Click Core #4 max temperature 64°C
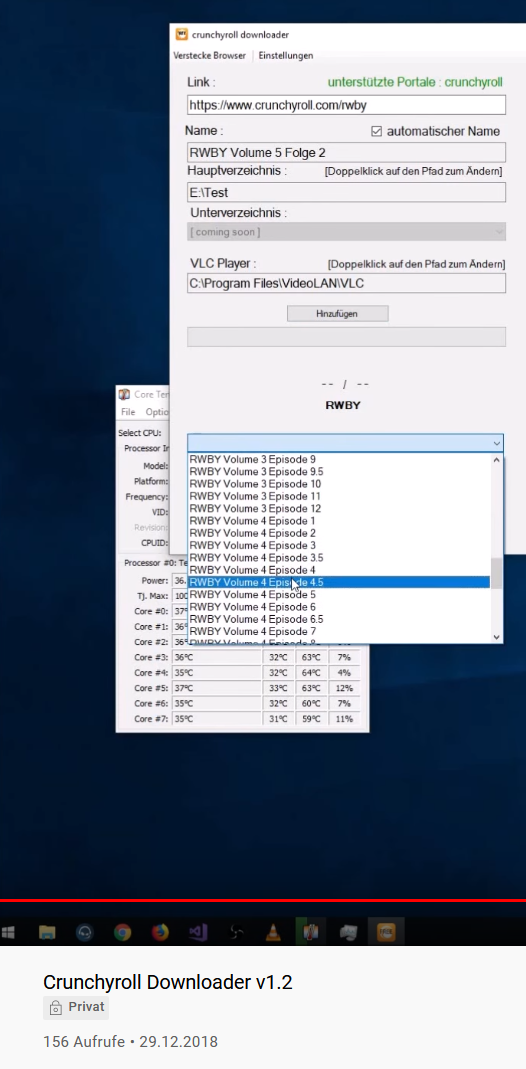The height and width of the screenshot is (1069, 526). [x=311, y=673]
